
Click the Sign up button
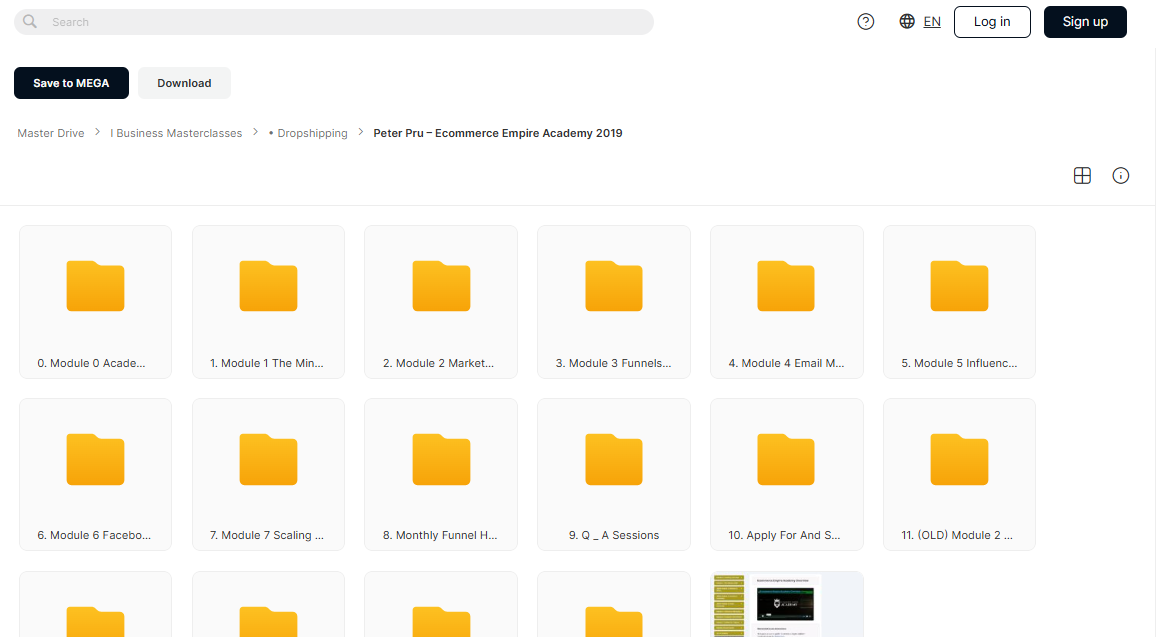coord(1084,21)
